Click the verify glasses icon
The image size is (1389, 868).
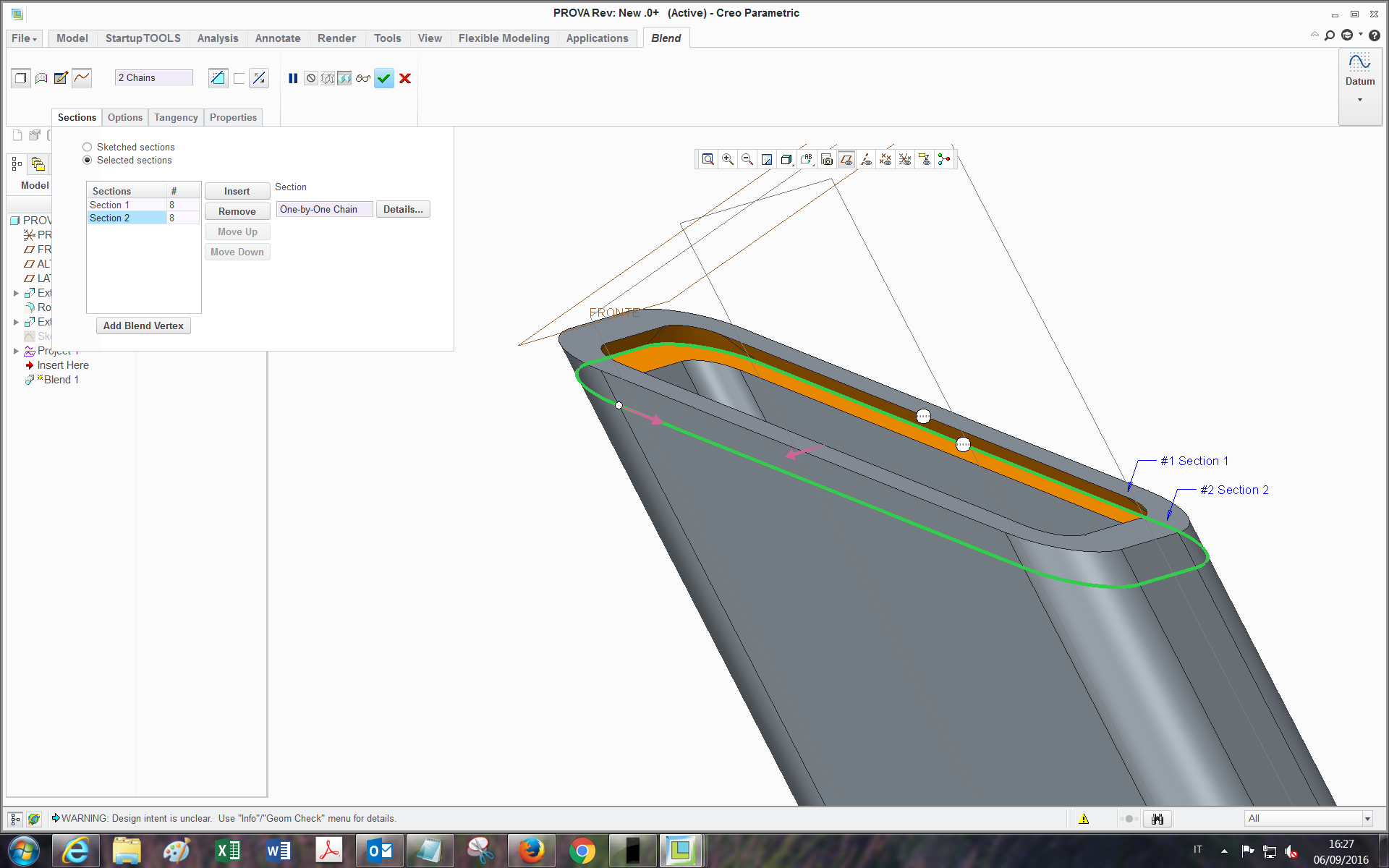tap(362, 78)
